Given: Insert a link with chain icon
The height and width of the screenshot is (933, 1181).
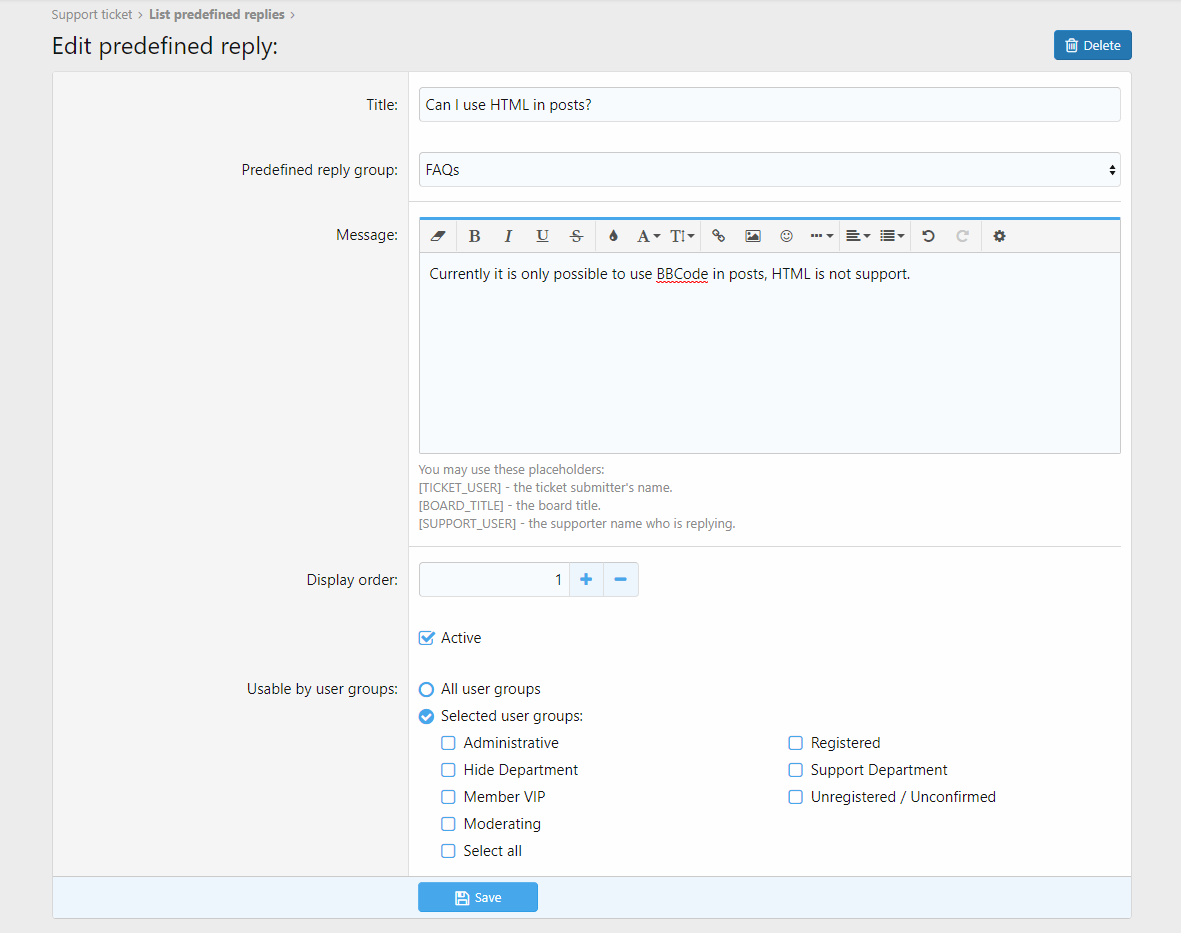Looking at the screenshot, I should coord(718,236).
